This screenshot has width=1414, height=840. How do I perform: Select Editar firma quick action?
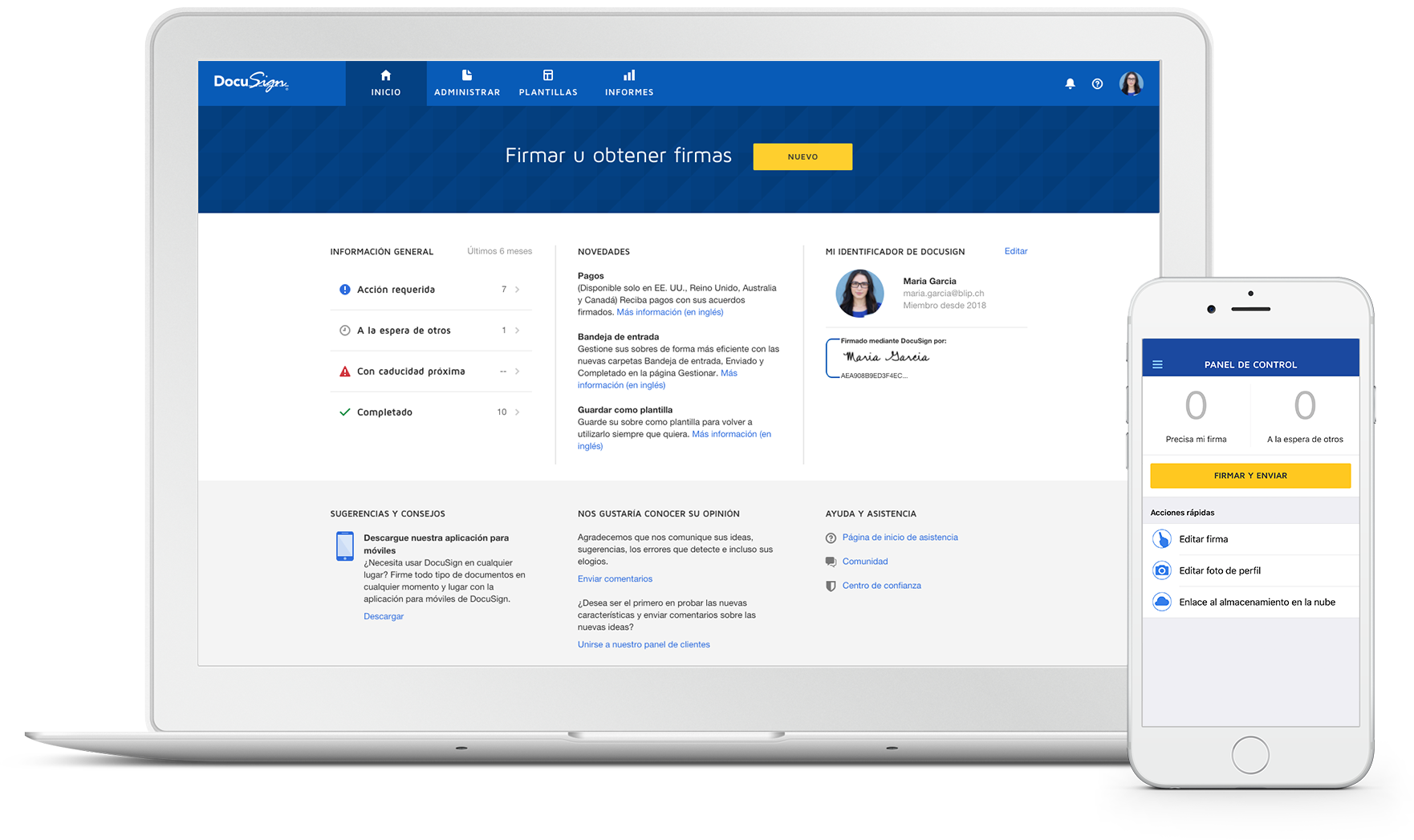click(1250, 539)
